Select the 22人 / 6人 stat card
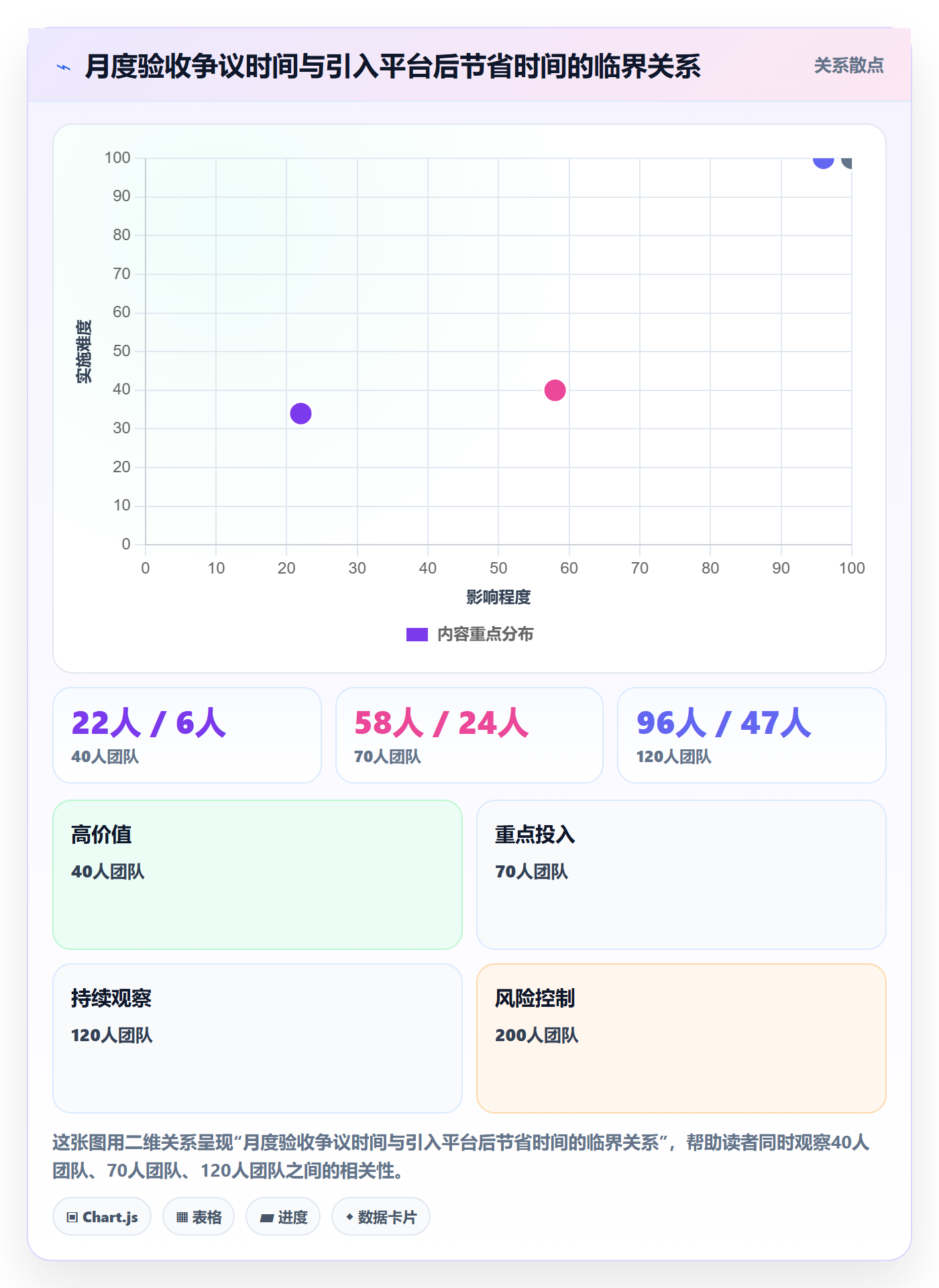The height and width of the screenshot is (1288, 939). [187, 735]
